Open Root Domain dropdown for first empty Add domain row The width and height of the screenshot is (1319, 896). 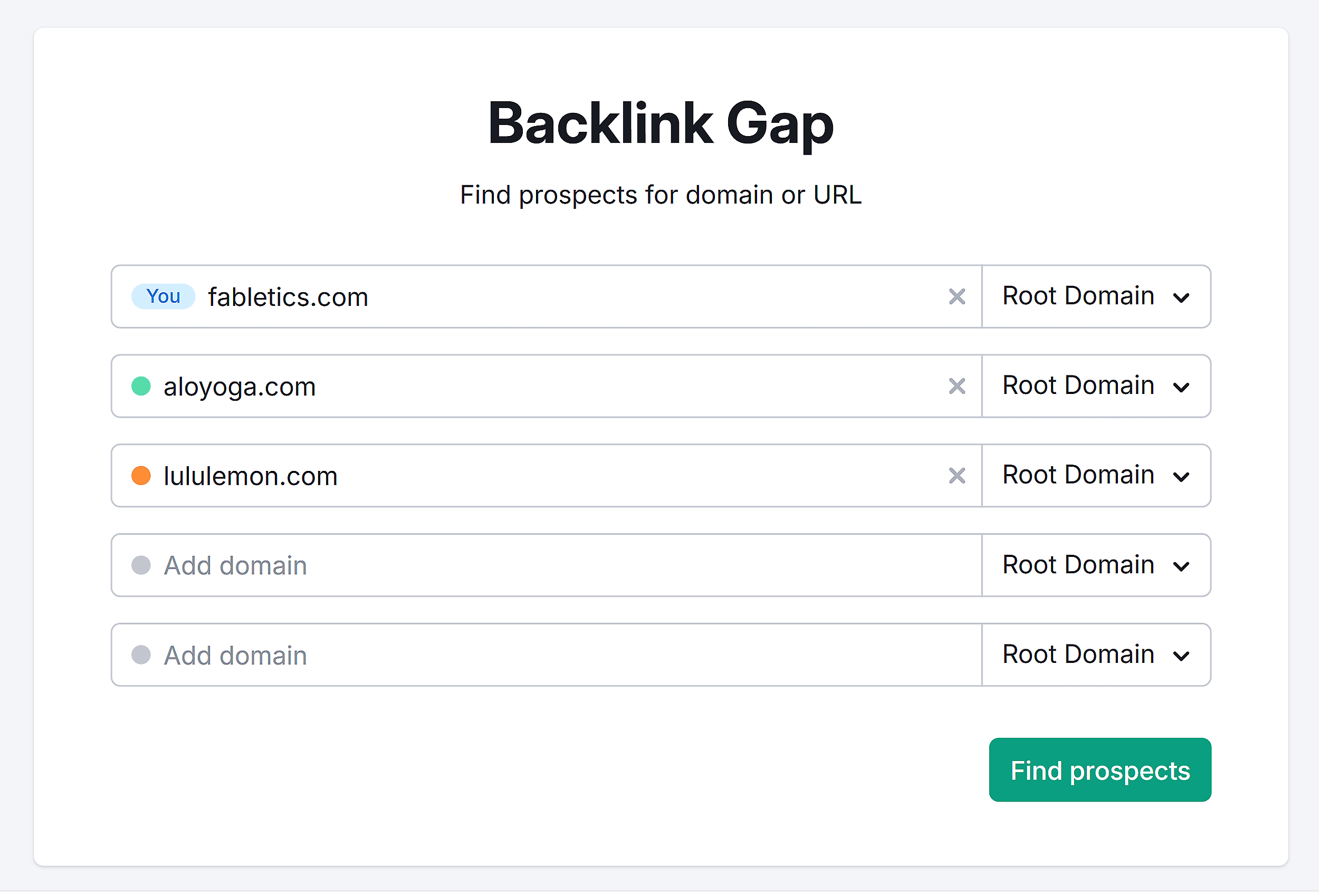point(1096,565)
